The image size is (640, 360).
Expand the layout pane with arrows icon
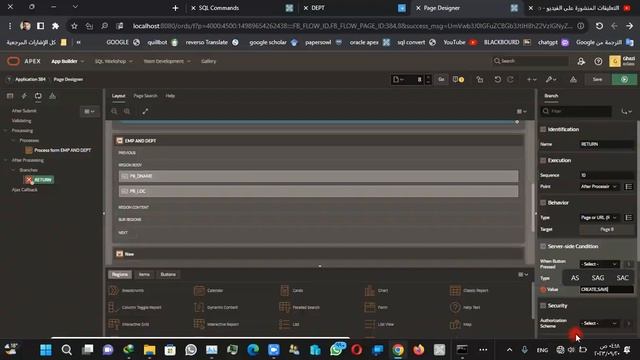pos(145,111)
